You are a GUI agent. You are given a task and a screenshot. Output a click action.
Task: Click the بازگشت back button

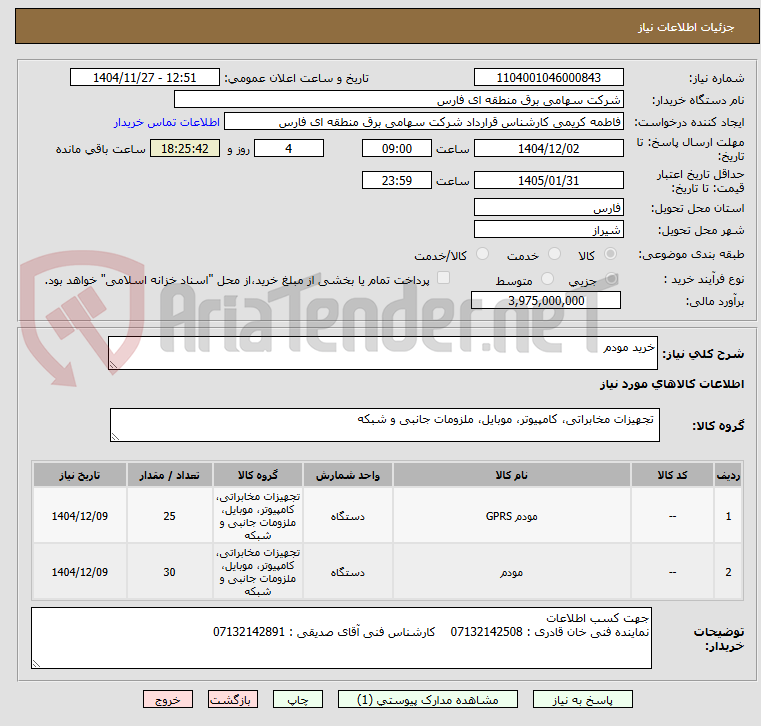coord(232,700)
